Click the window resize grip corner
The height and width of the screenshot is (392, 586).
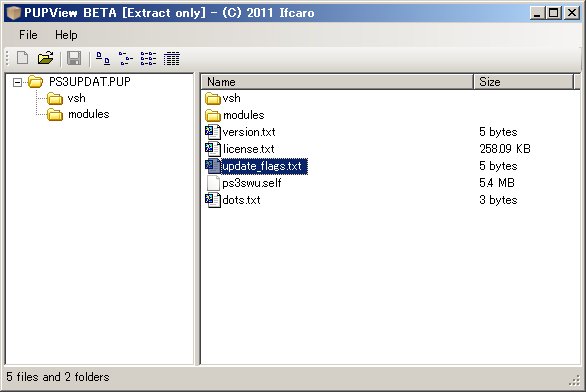pyautogui.click(x=574, y=380)
